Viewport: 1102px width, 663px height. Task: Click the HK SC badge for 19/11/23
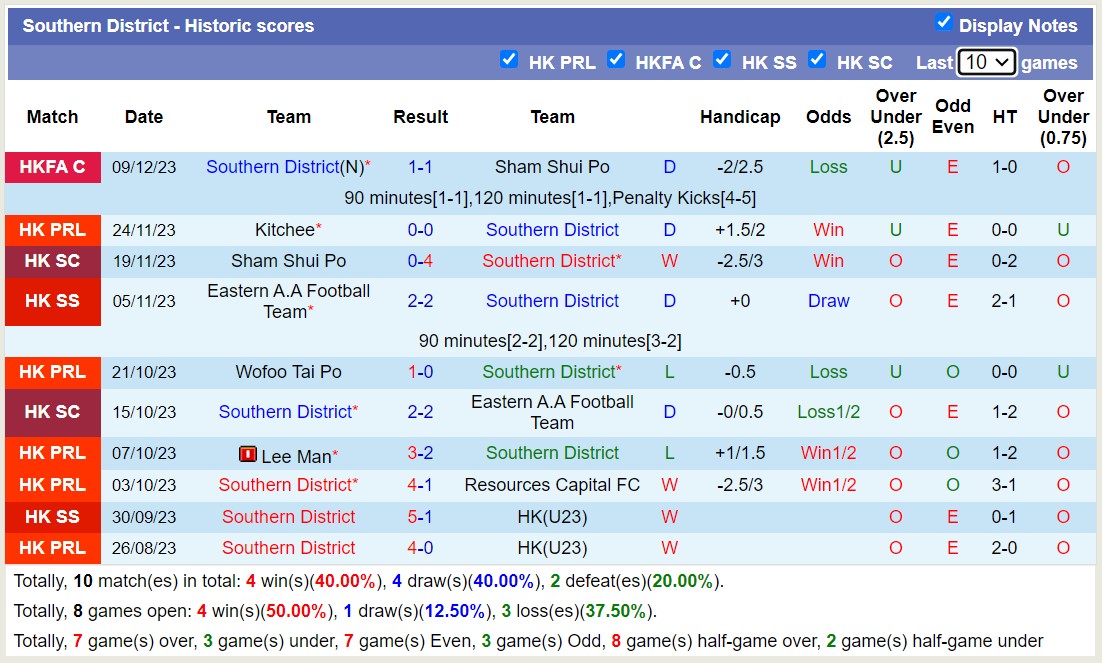pyautogui.click(x=53, y=261)
